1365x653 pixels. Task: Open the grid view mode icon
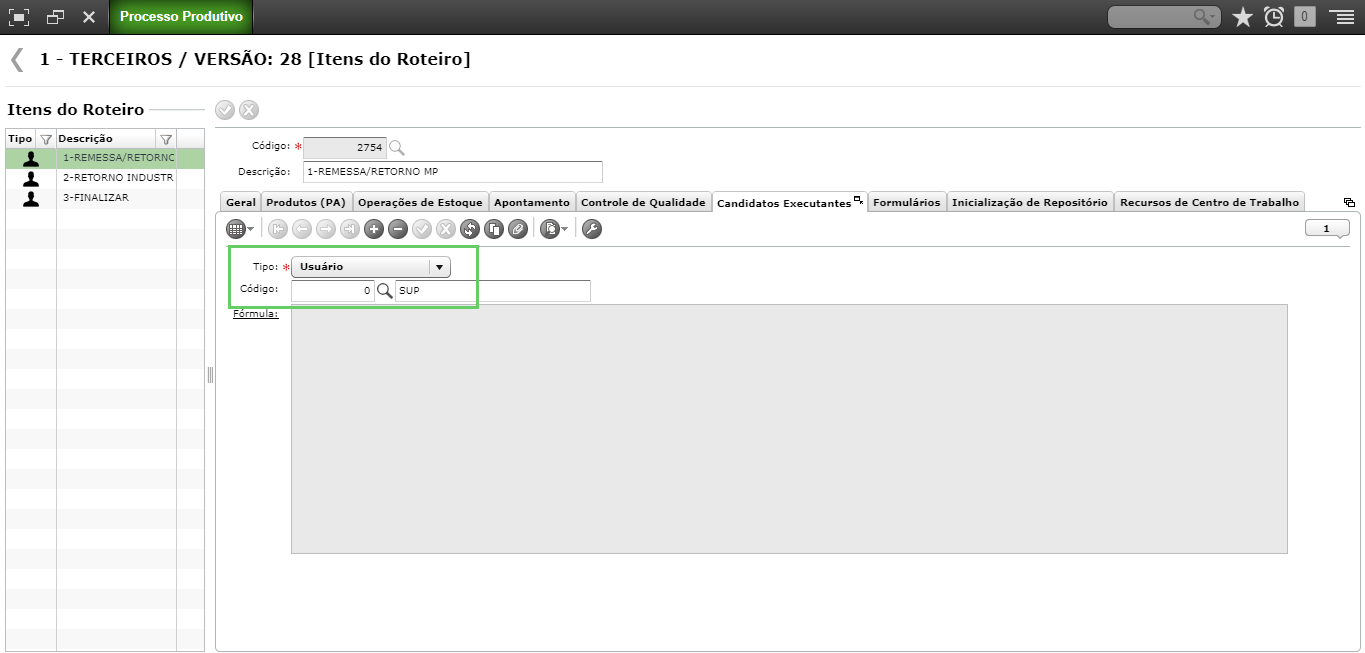pos(236,229)
